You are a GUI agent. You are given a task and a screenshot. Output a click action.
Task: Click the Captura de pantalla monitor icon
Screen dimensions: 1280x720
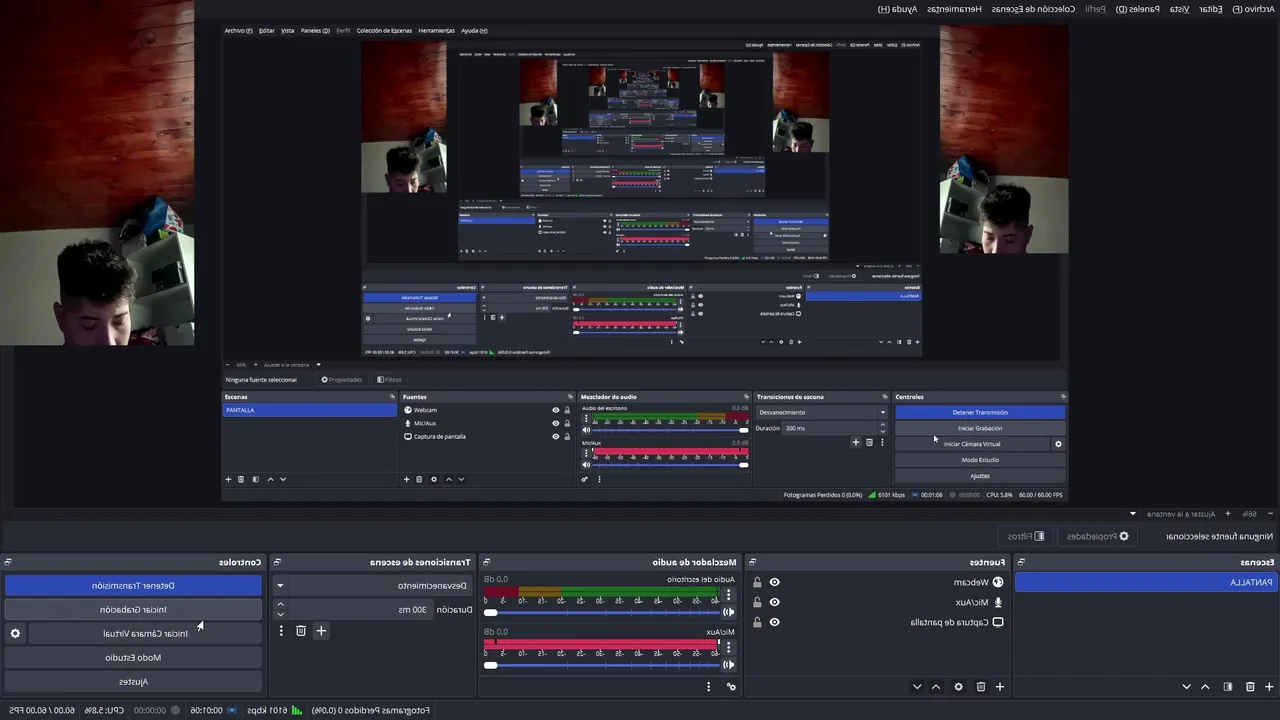[x=997, y=622]
